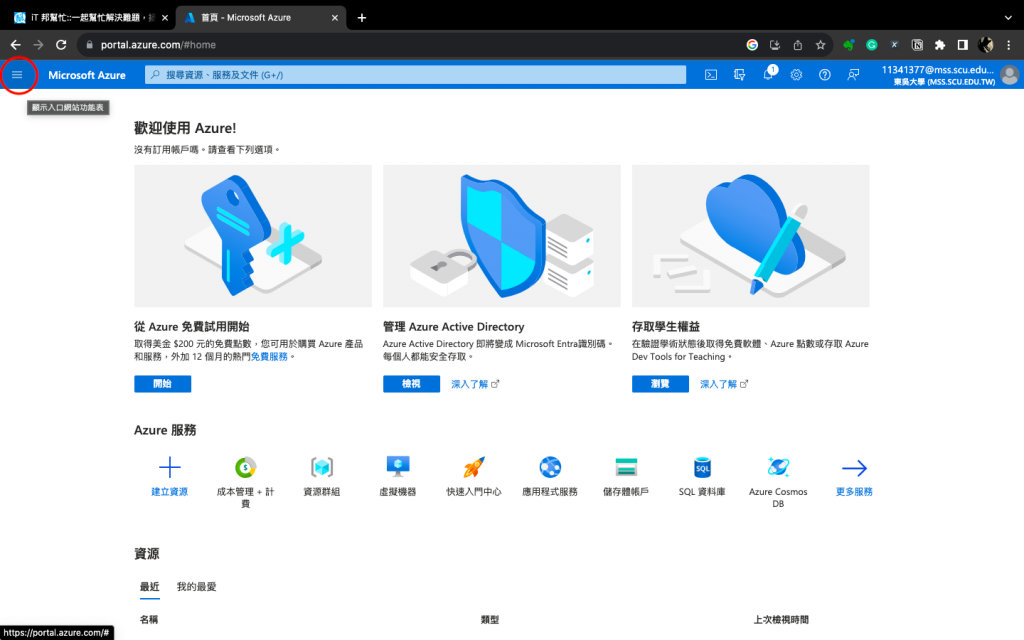1024x640 pixels.
Task: Click the free trial key illustration
Action: [253, 236]
